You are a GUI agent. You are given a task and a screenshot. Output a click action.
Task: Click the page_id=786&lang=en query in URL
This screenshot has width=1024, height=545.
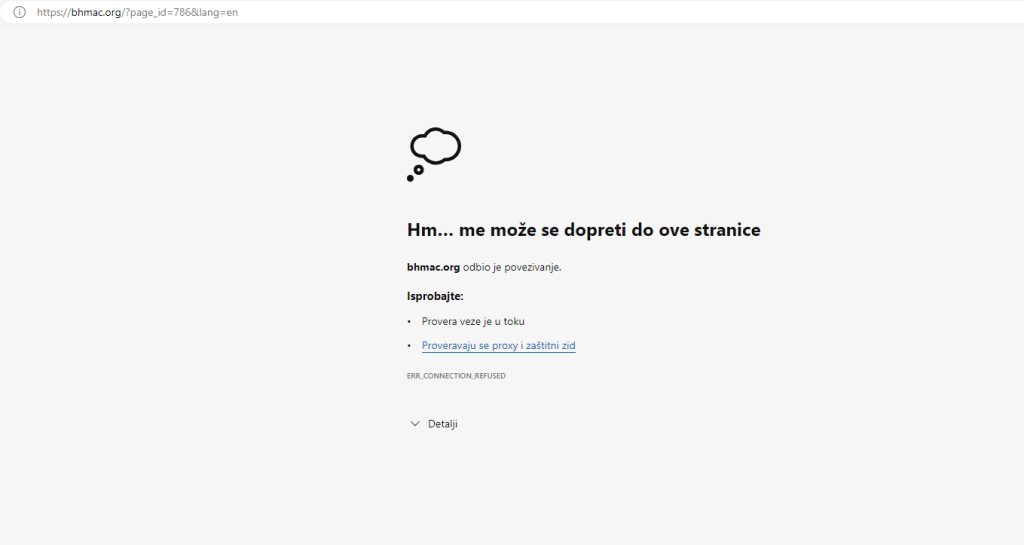[182, 12]
